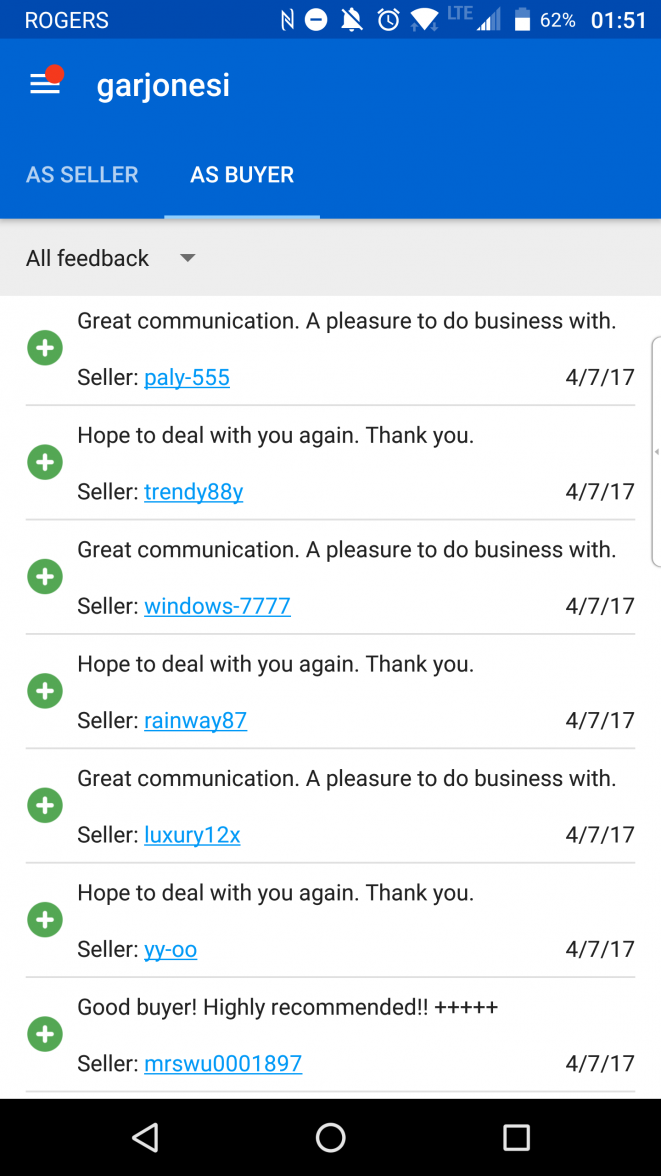Select the AS BUYER tab

(x=241, y=174)
